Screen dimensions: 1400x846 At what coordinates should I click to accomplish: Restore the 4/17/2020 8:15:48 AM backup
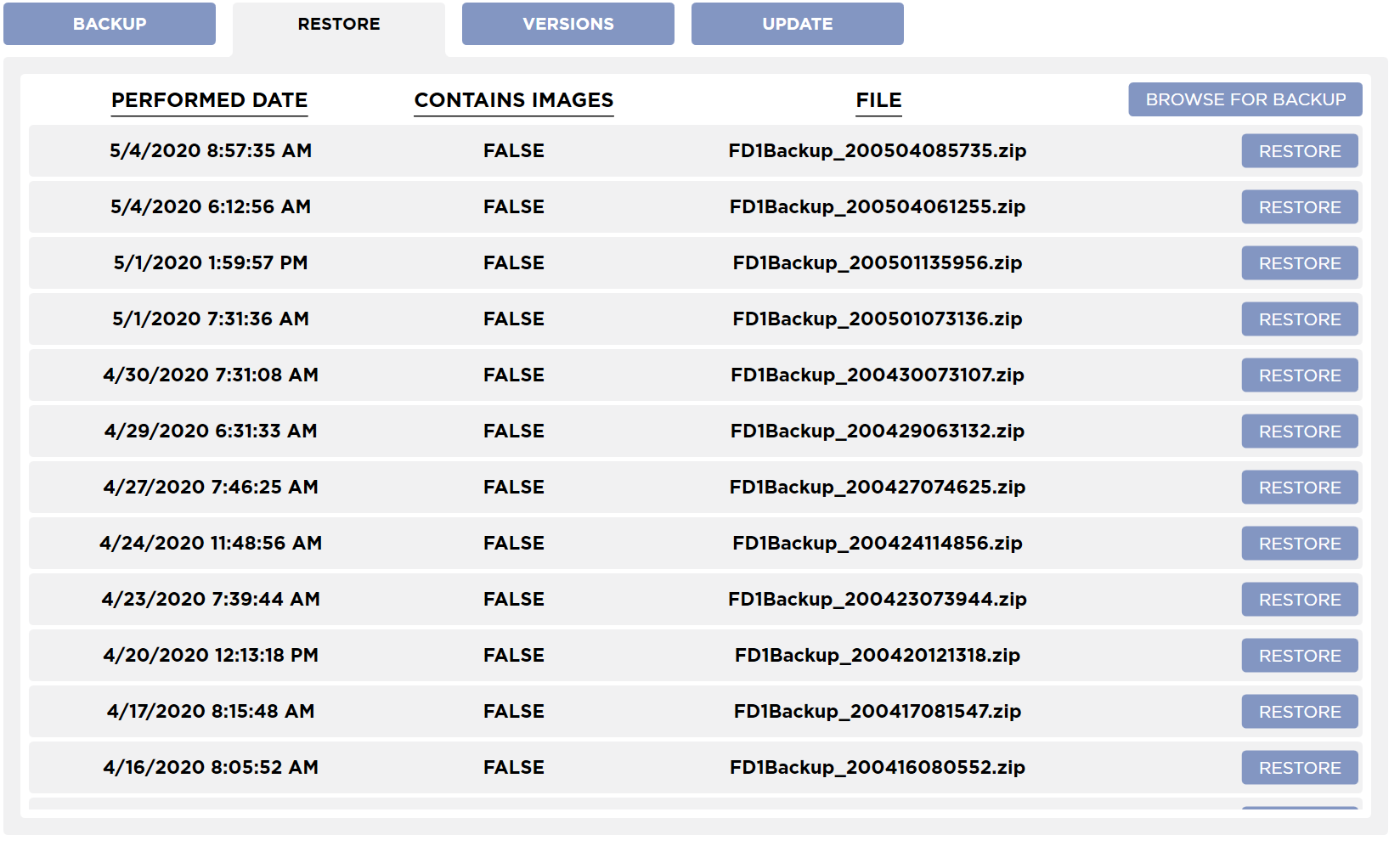click(x=1299, y=712)
